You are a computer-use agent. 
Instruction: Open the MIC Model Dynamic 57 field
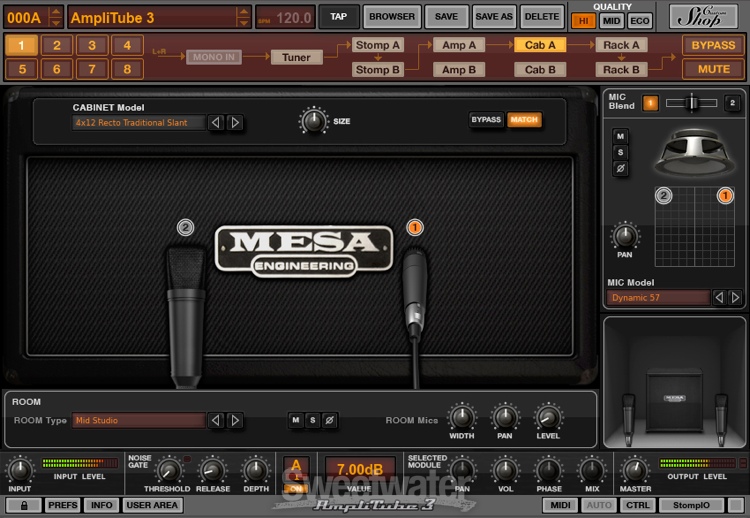658,298
